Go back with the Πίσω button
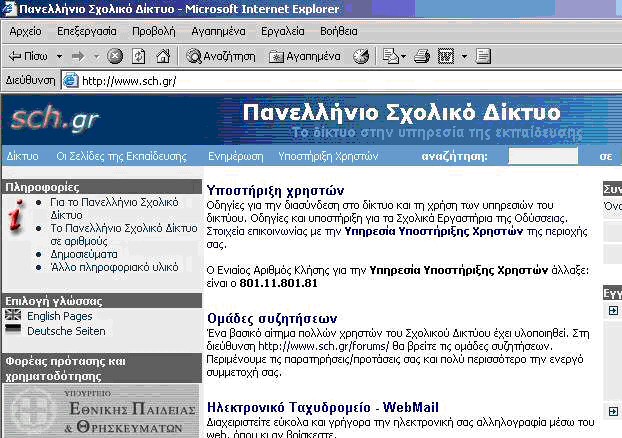 tap(28, 56)
